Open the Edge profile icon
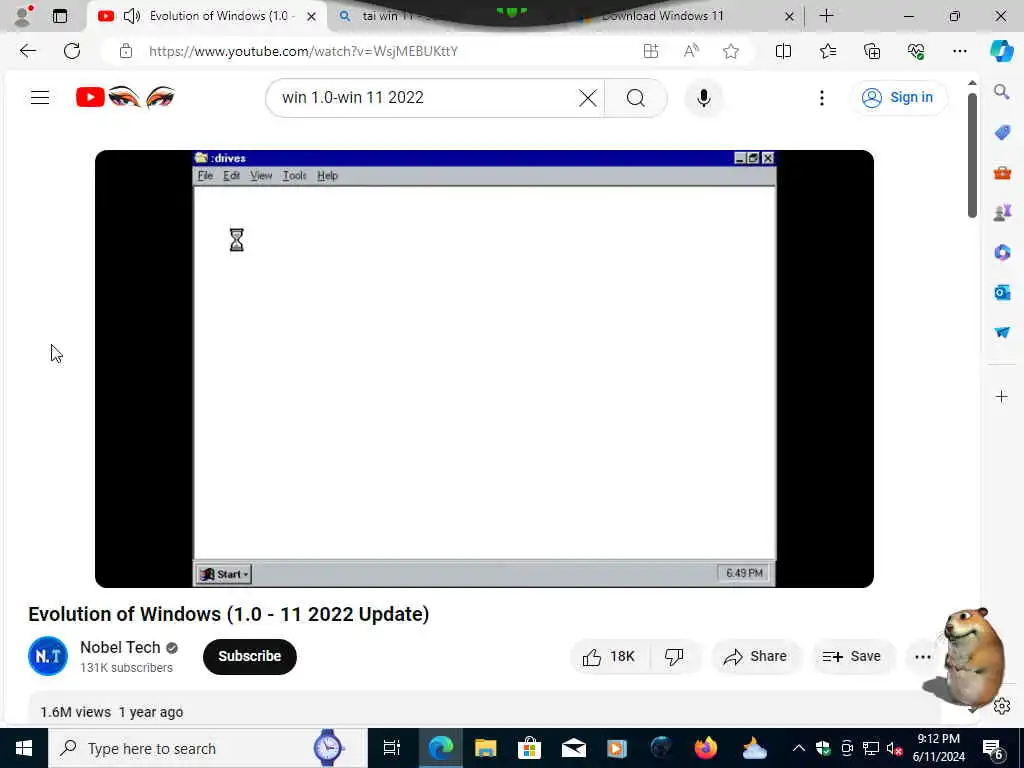The width and height of the screenshot is (1024, 768). point(24,16)
